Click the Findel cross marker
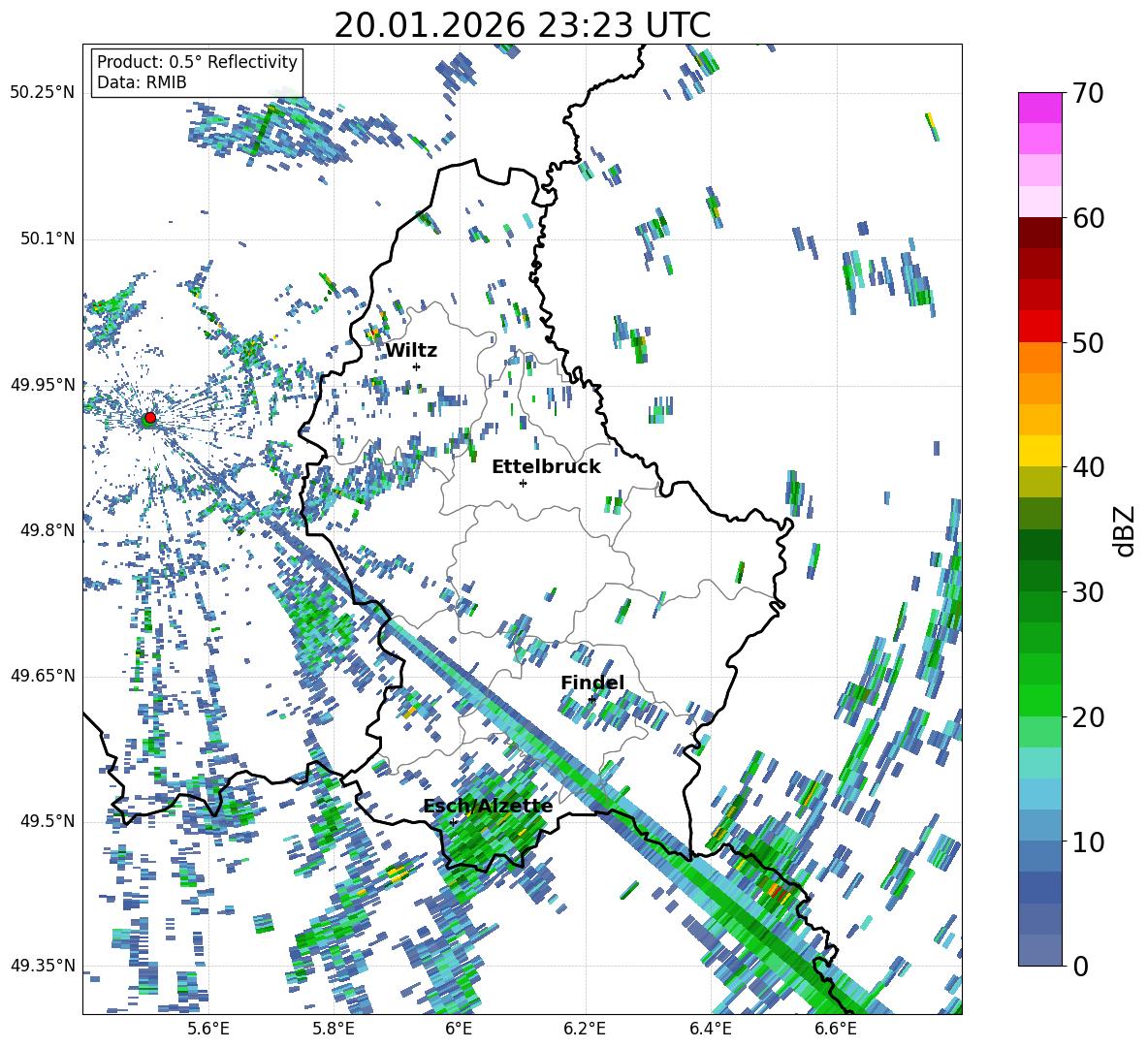Viewport: 1148px width, 1048px height. pos(591,700)
